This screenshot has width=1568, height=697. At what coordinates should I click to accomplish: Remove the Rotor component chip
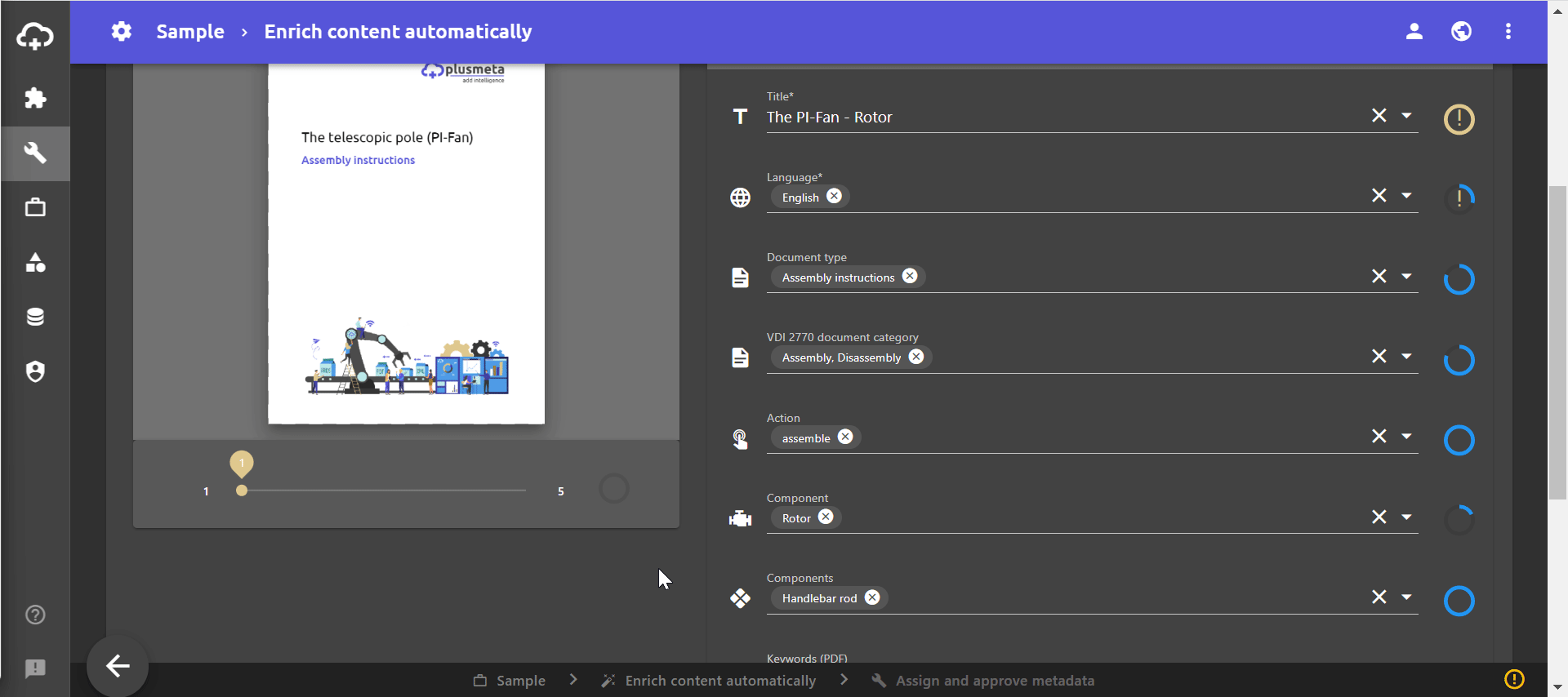coord(826,517)
